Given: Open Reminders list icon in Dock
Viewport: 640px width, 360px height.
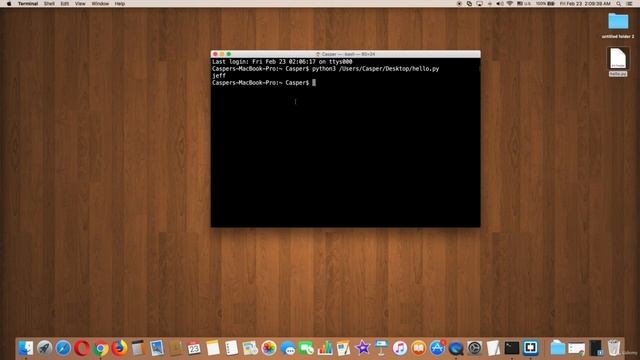Looking at the screenshot, I should coord(231,348).
